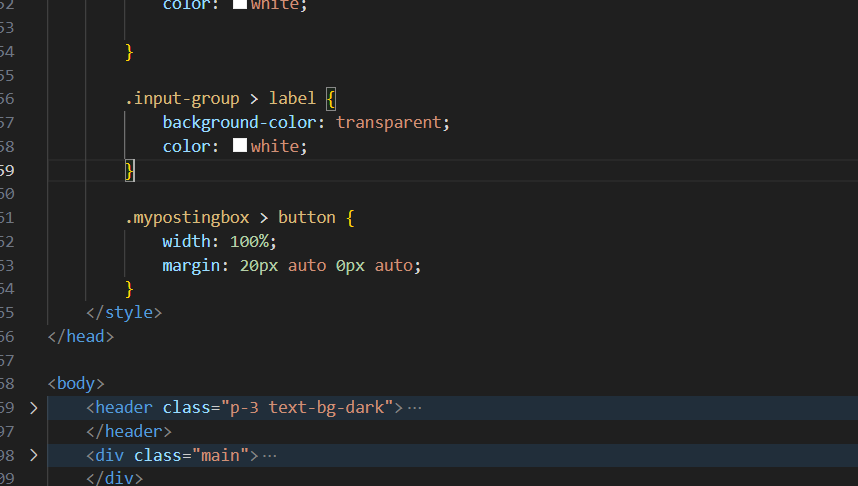Viewport: 858px width, 486px height.
Task: Click the '"main"' class value string
Action: click(221, 455)
